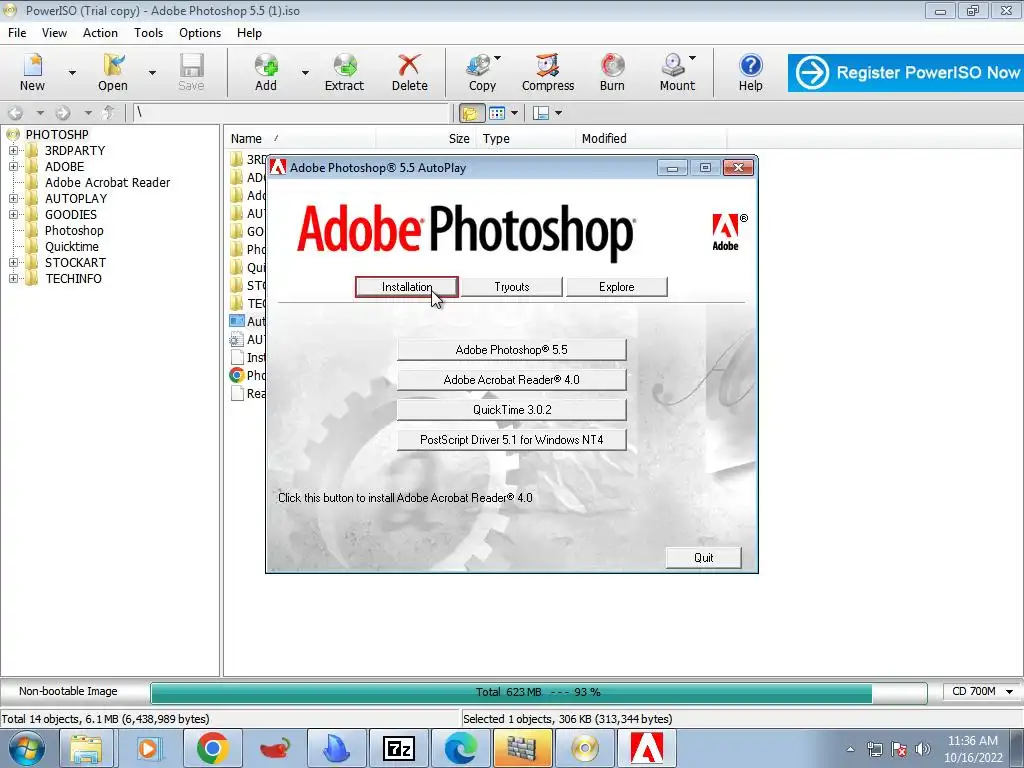Open the View menu
Screen dimensions: 1024x768
(54, 33)
